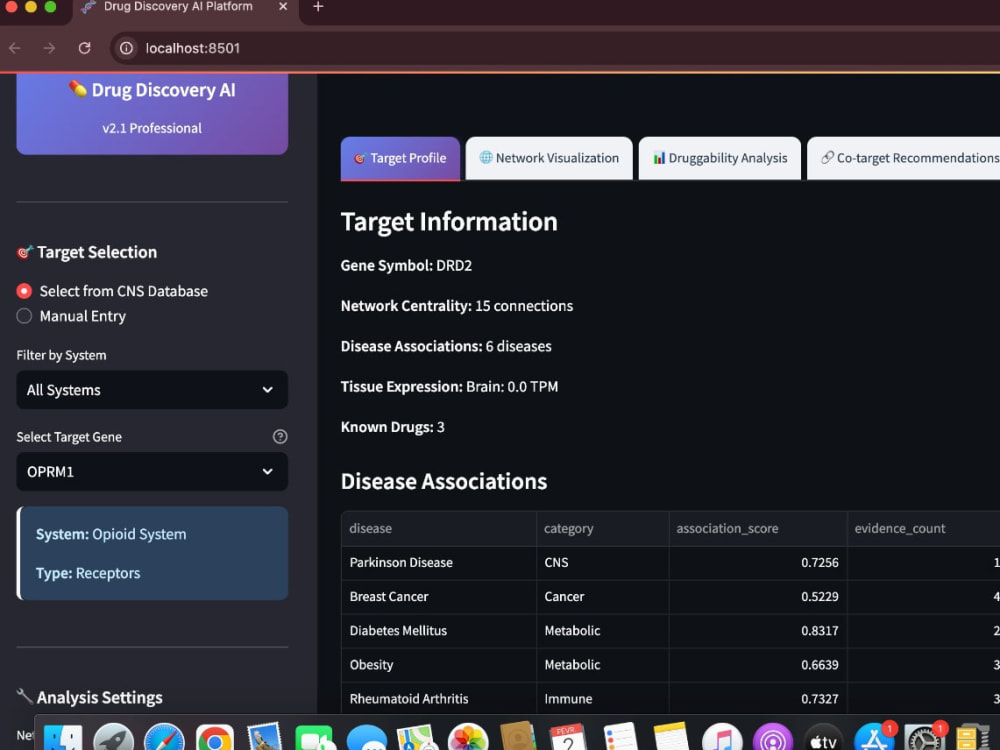Open the Select Target Gene OPRM1 dropdown

pyautogui.click(x=152, y=472)
